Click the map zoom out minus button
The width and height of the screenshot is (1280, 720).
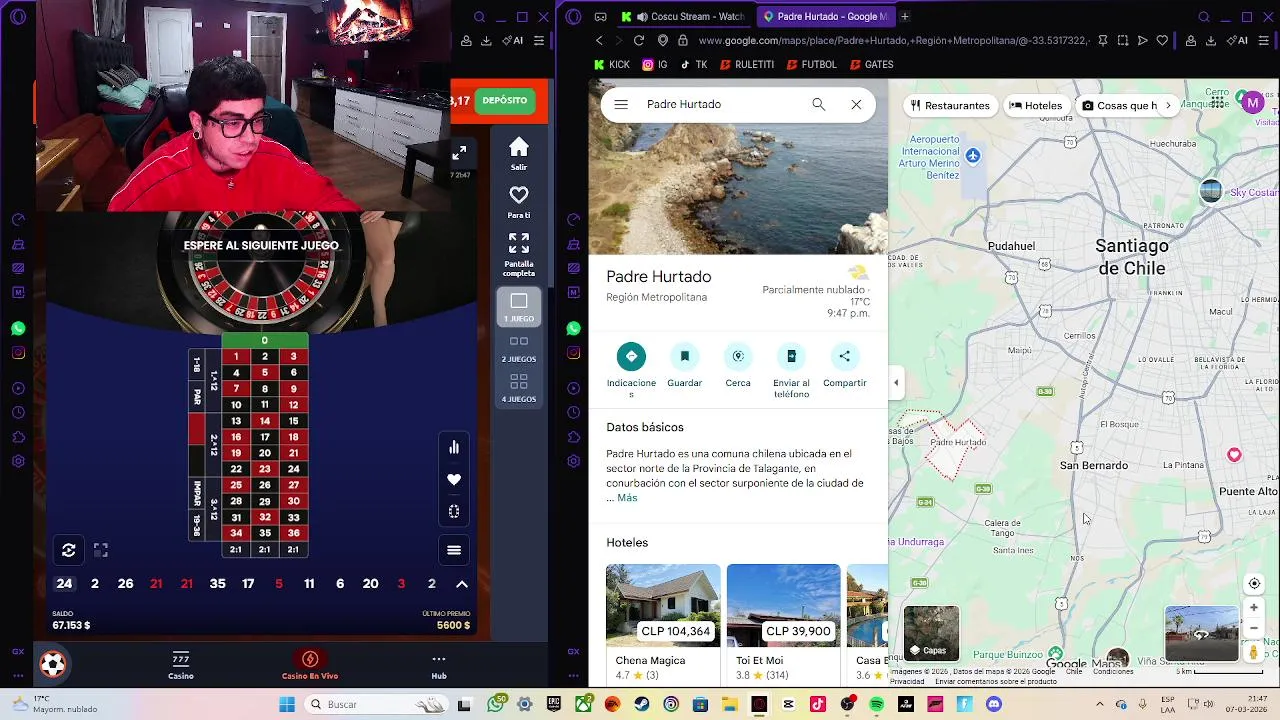pos(1254,628)
